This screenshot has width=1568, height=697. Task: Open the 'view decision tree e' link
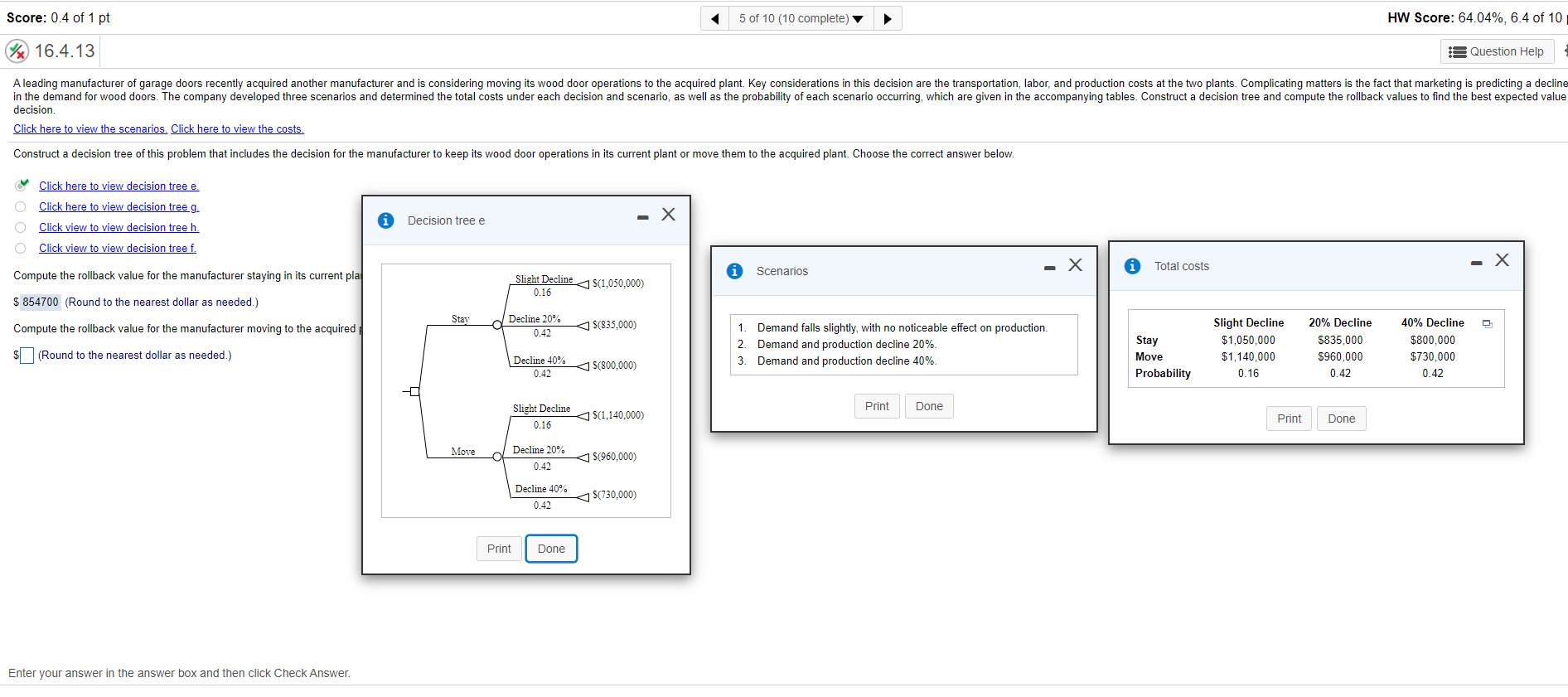(x=119, y=186)
